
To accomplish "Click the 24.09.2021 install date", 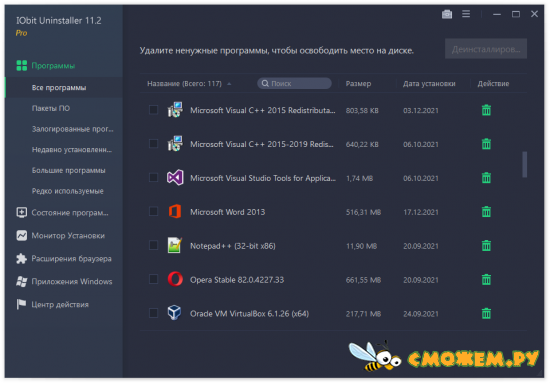I will 421,314.
